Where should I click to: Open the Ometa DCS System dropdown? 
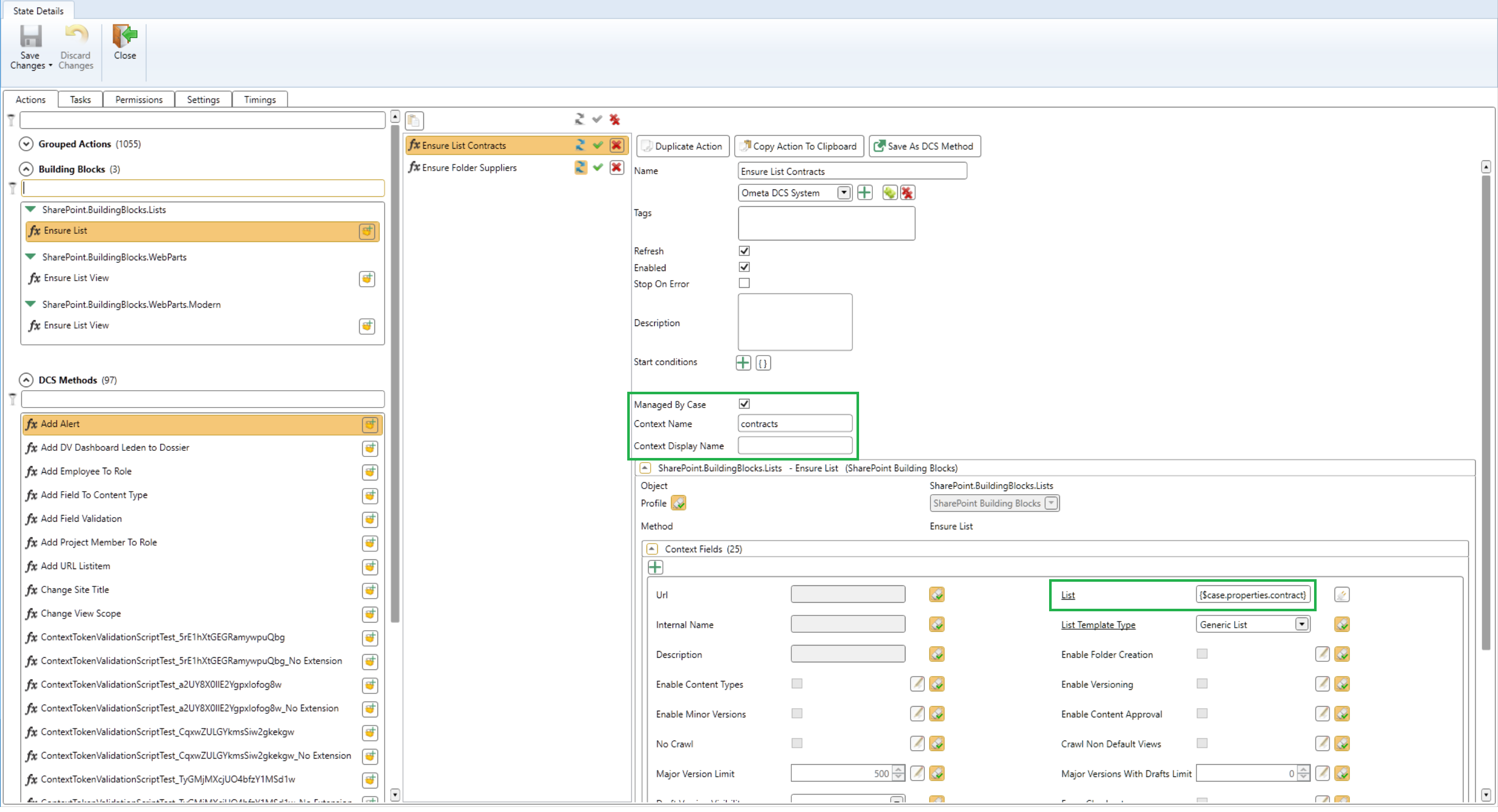(x=843, y=194)
